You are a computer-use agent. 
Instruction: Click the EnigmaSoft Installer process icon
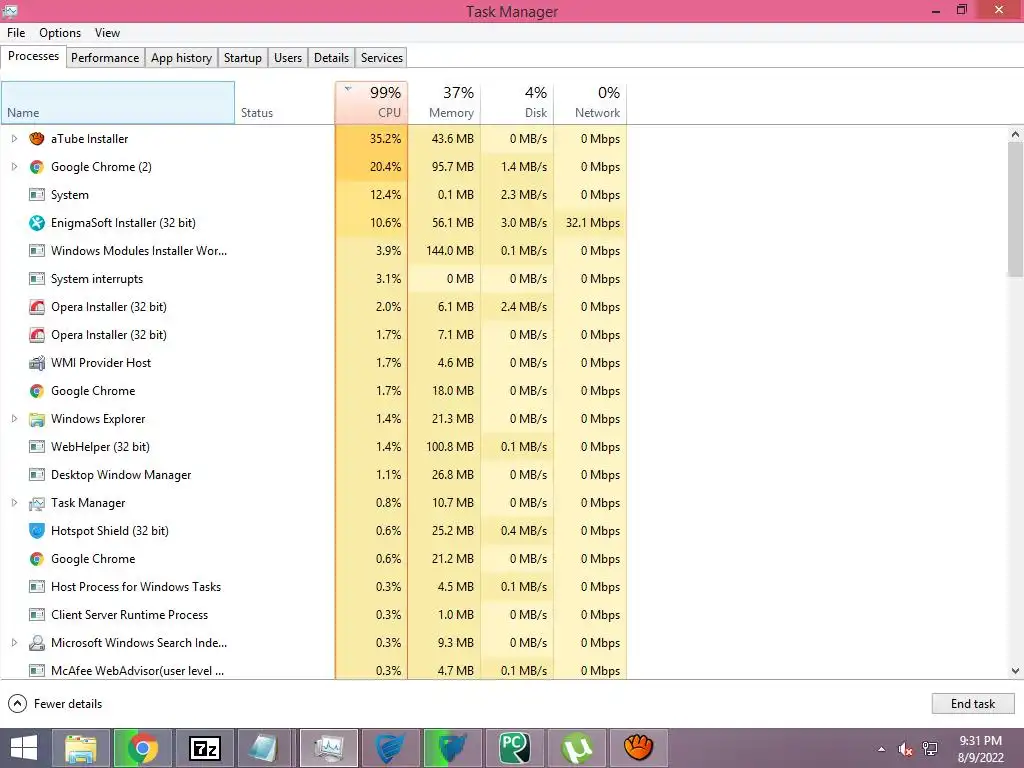37,223
